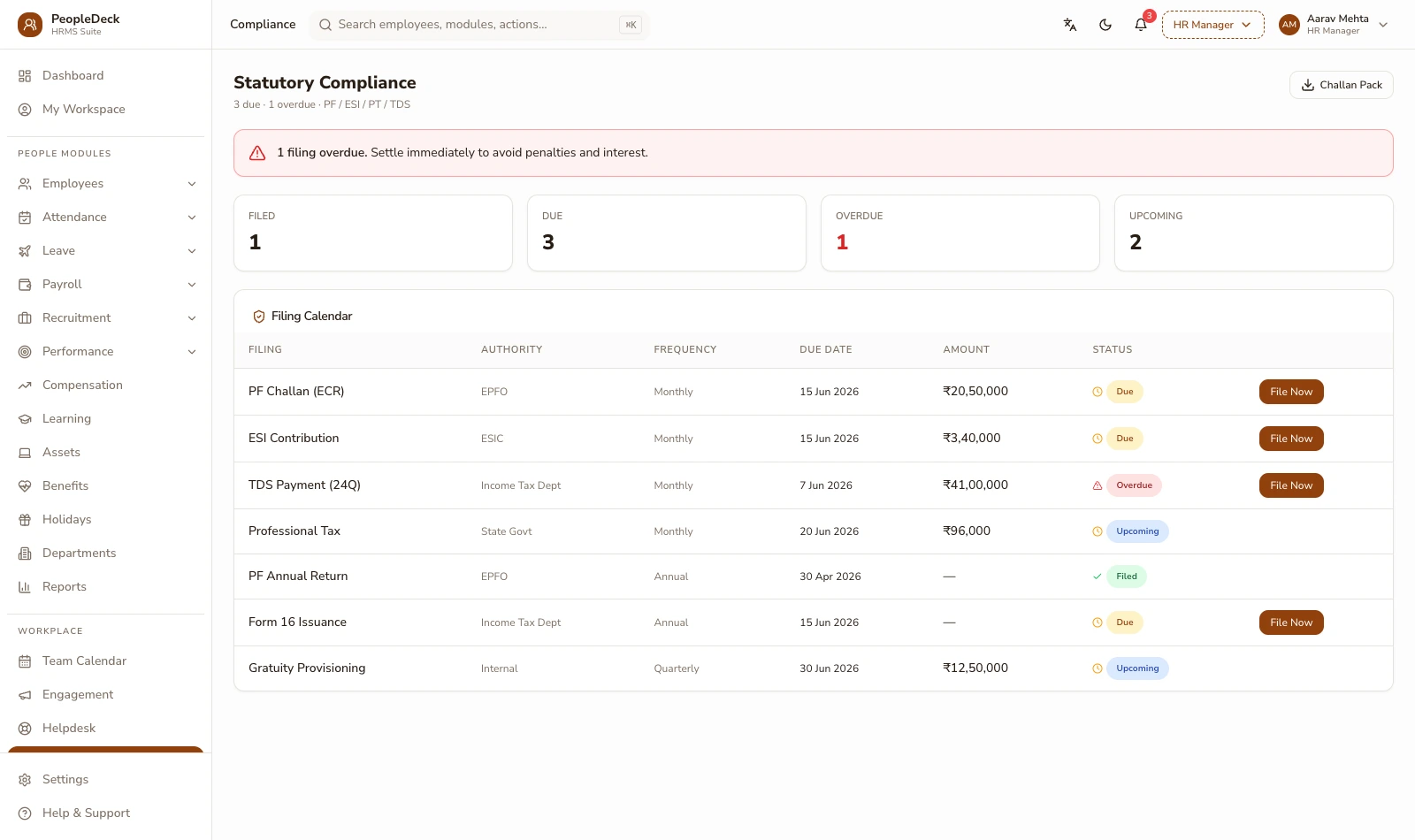Expand the Attendance submenu chevron
The image size is (1415, 840).
(x=192, y=218)
